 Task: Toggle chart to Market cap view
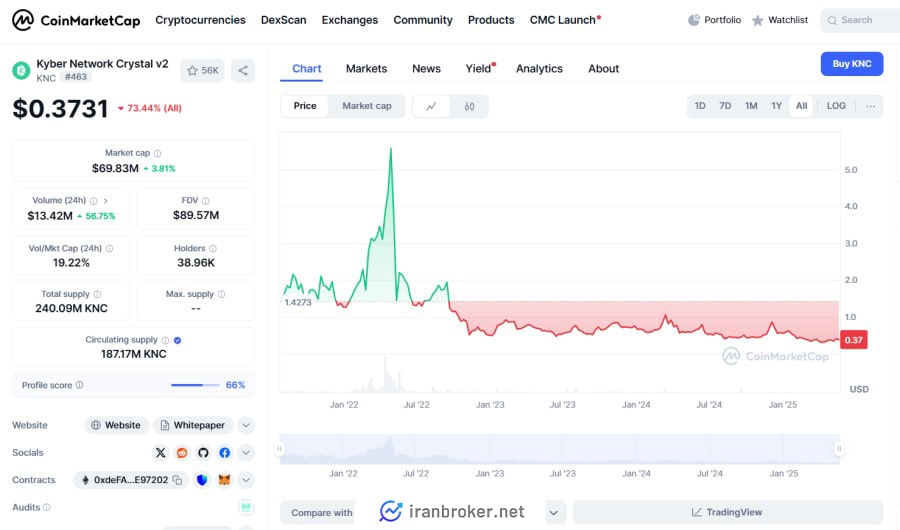pos(366,106)
